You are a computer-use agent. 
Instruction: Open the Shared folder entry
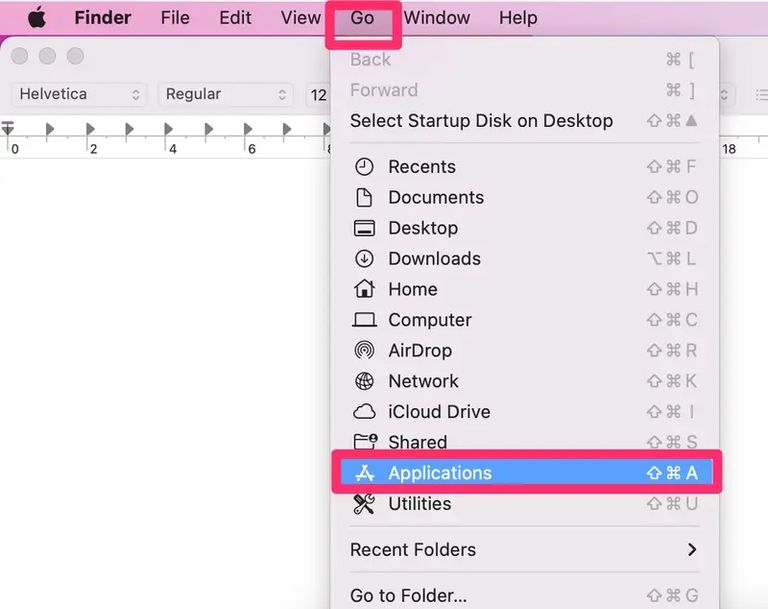click(417, 442)
